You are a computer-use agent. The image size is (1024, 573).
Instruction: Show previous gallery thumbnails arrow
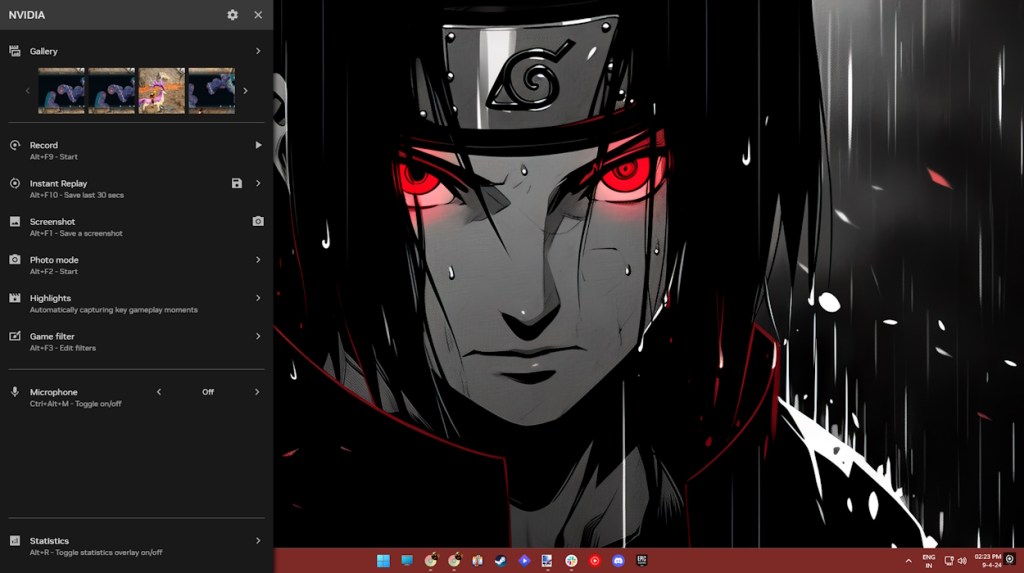(27, 91)
